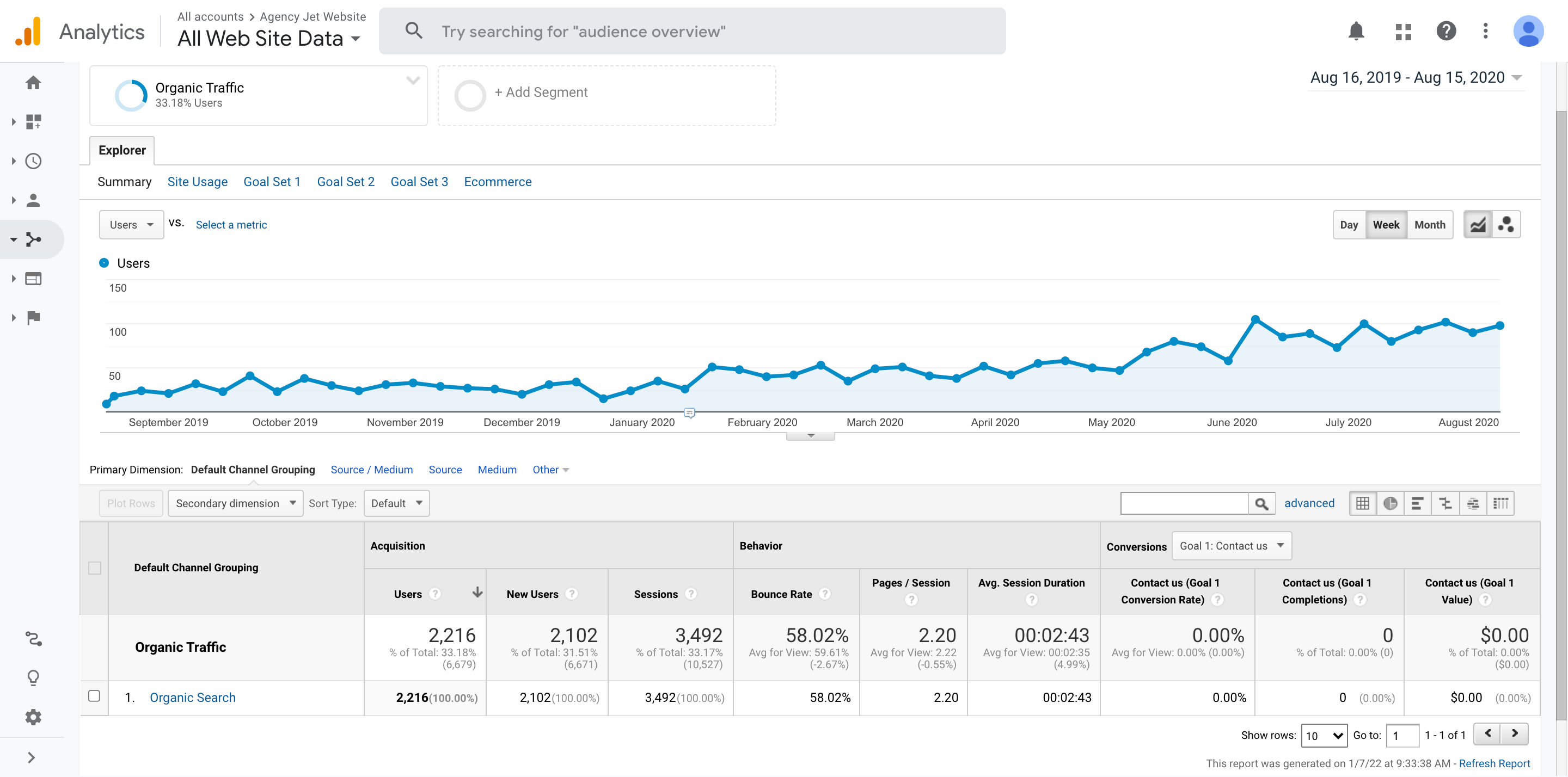The height and width of the screenshot is (777, 1568).
Task: Open the Secondary dimension dropdown
Action: tap(236, 504)
